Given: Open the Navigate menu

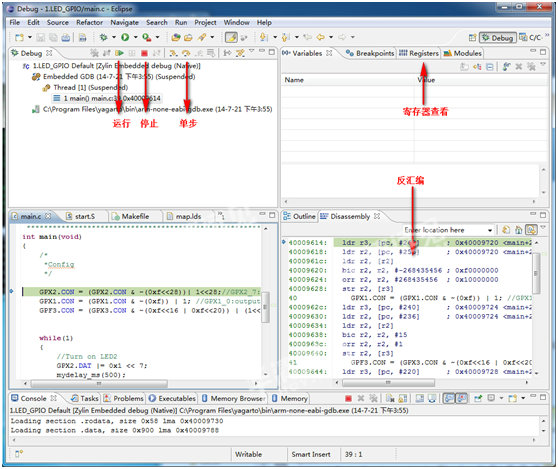Looking at the screenshot, I should [x=124, y=22].
